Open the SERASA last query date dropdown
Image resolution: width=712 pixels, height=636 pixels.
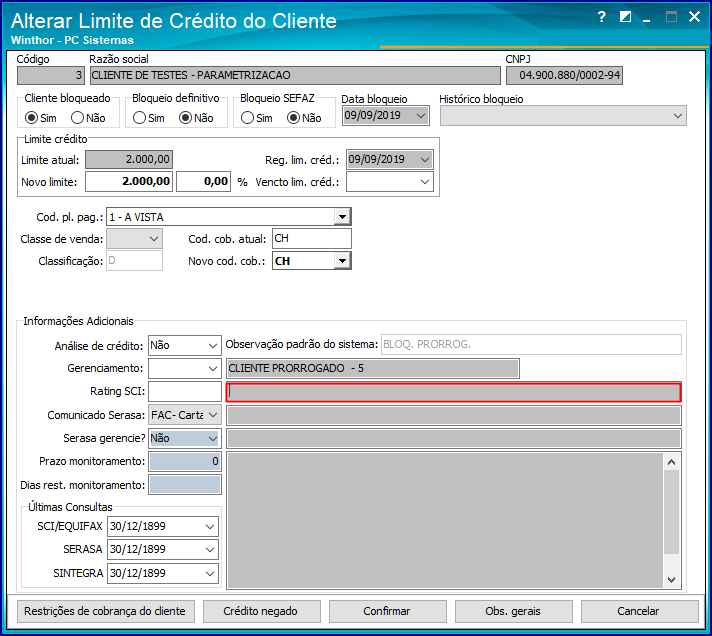pyautogui.click(x=209, y=550)
